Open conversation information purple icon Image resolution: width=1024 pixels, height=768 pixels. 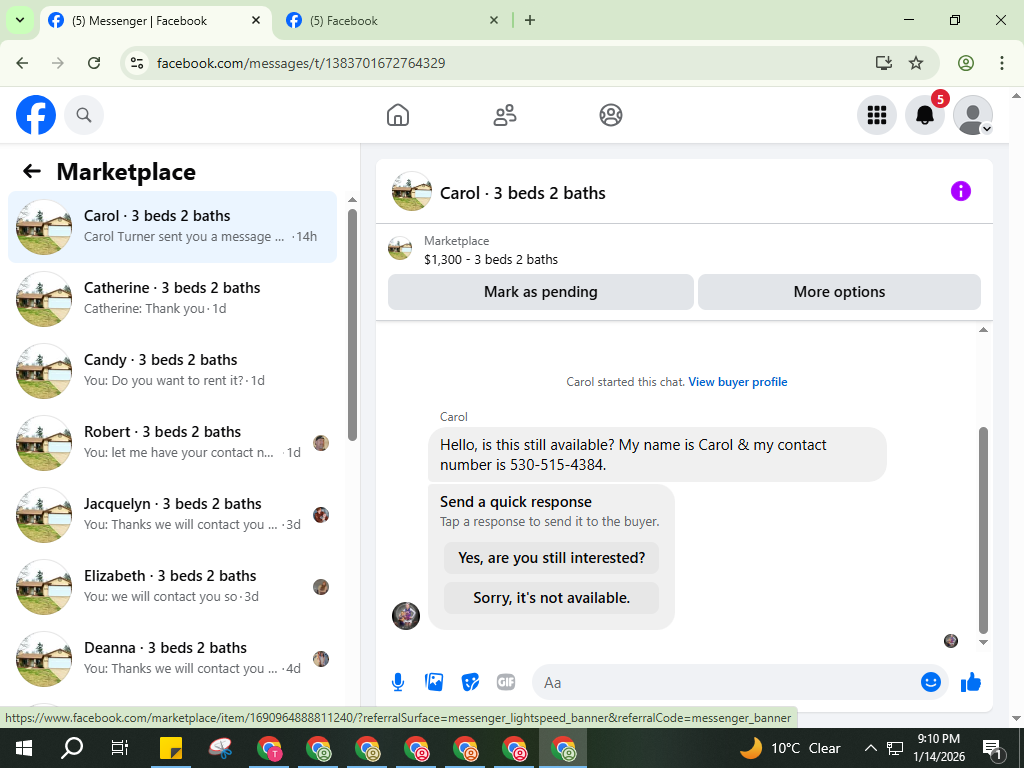tap(961, 191)
